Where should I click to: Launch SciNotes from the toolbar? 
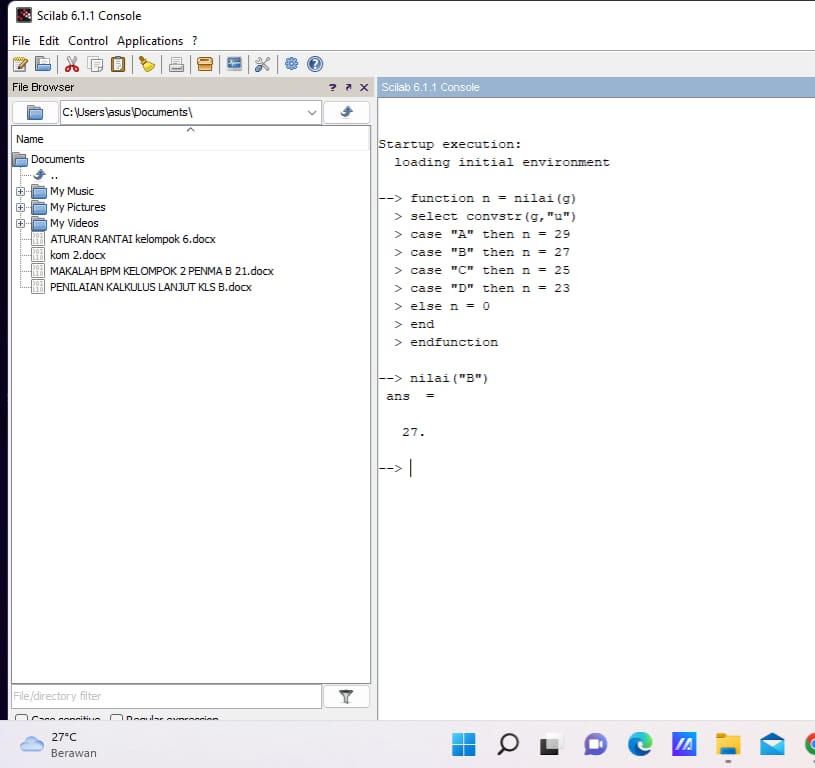tap(20, 64)
